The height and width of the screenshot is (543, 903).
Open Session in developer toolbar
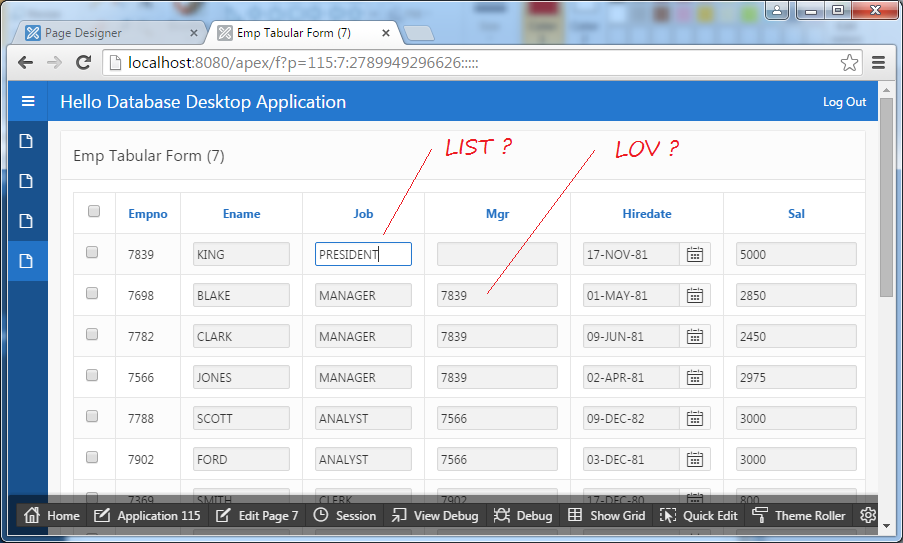tap(344, 515)
